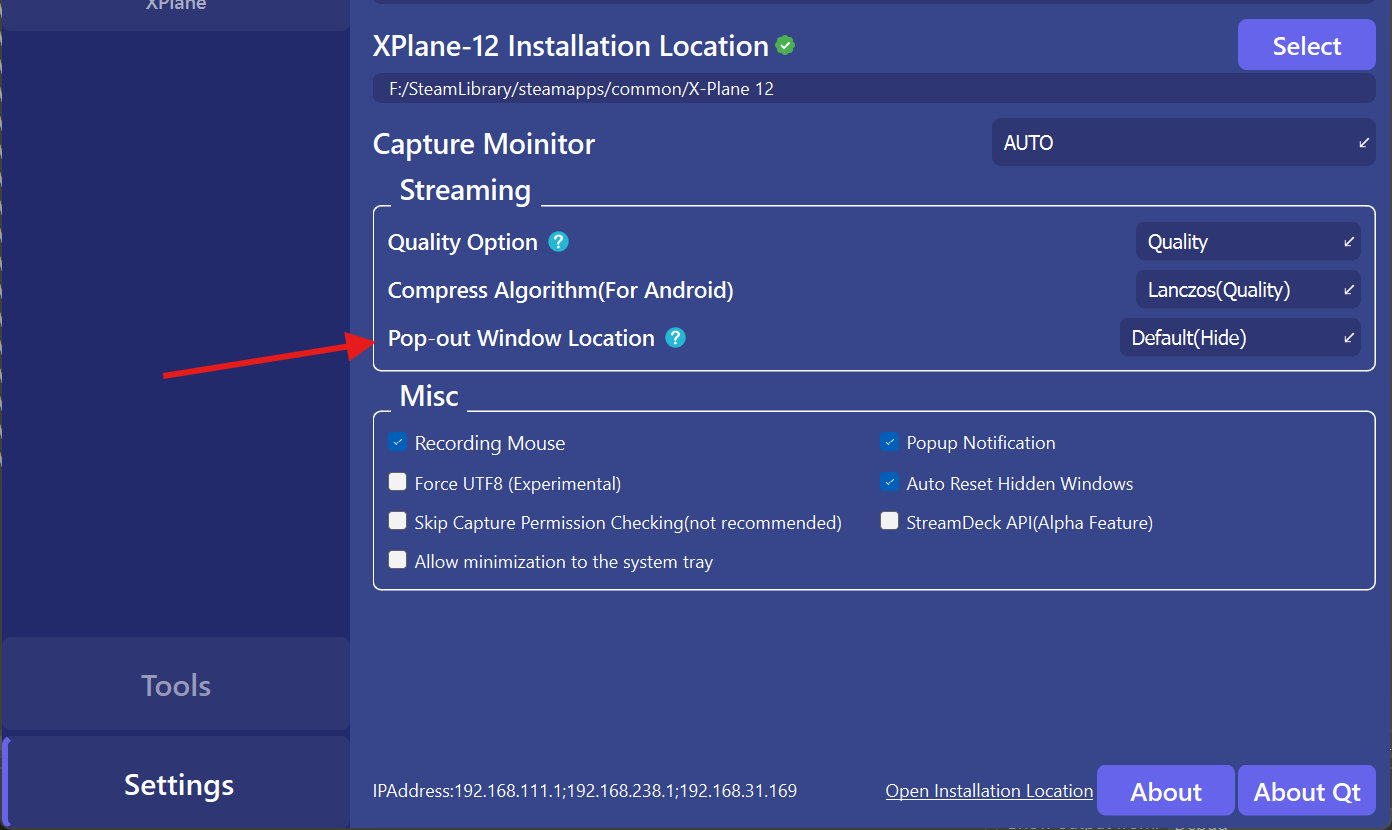Toggle the Recording Mouse checkbox

click(398, 443)
